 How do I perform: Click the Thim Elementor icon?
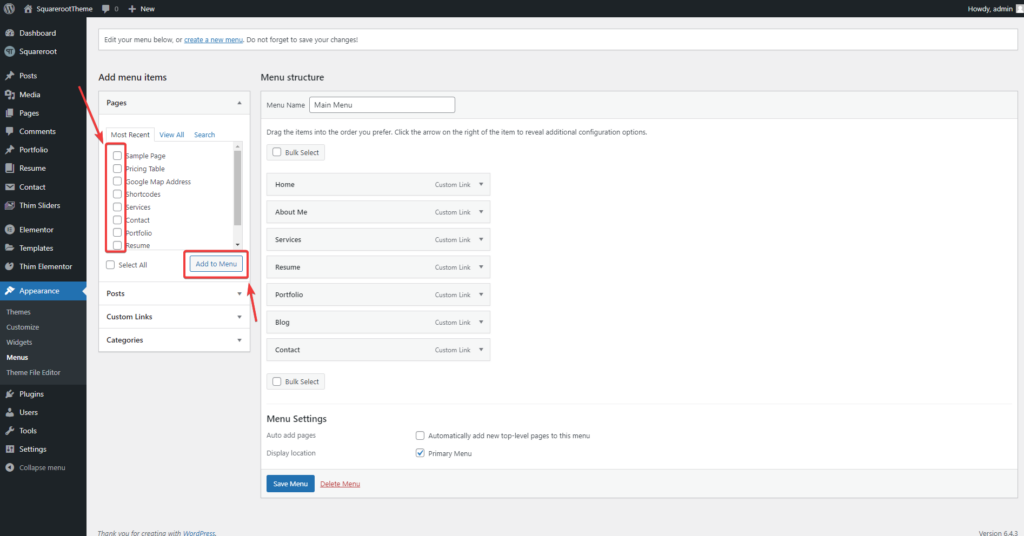[x=10, y=266]
